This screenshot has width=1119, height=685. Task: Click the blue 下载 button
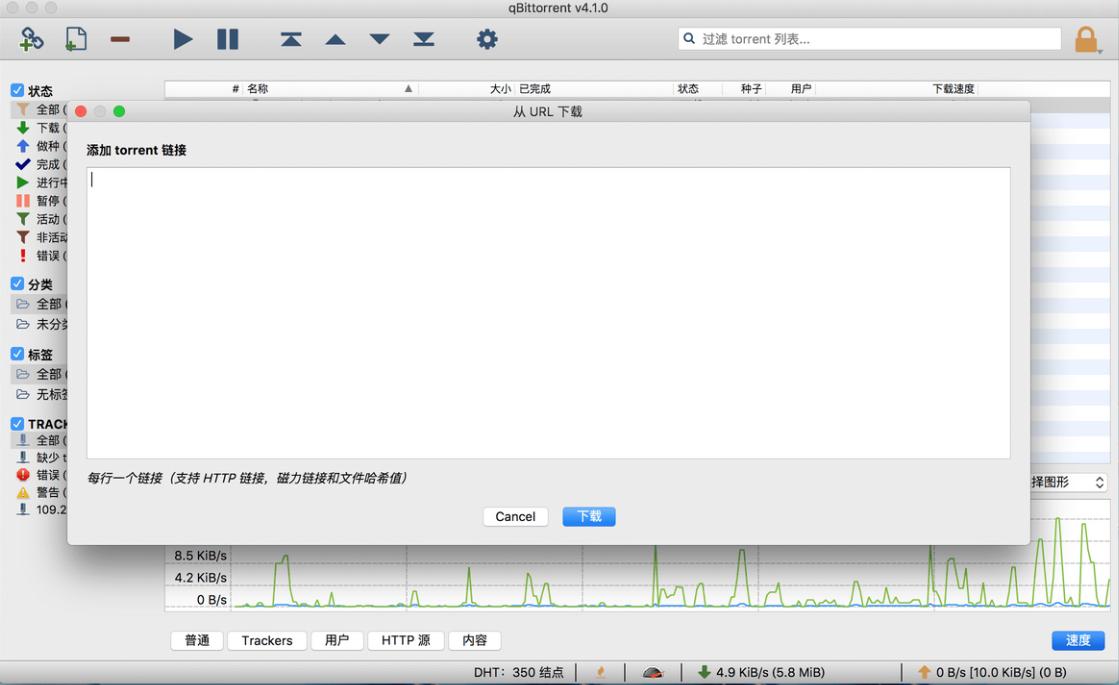coord(589,516)
